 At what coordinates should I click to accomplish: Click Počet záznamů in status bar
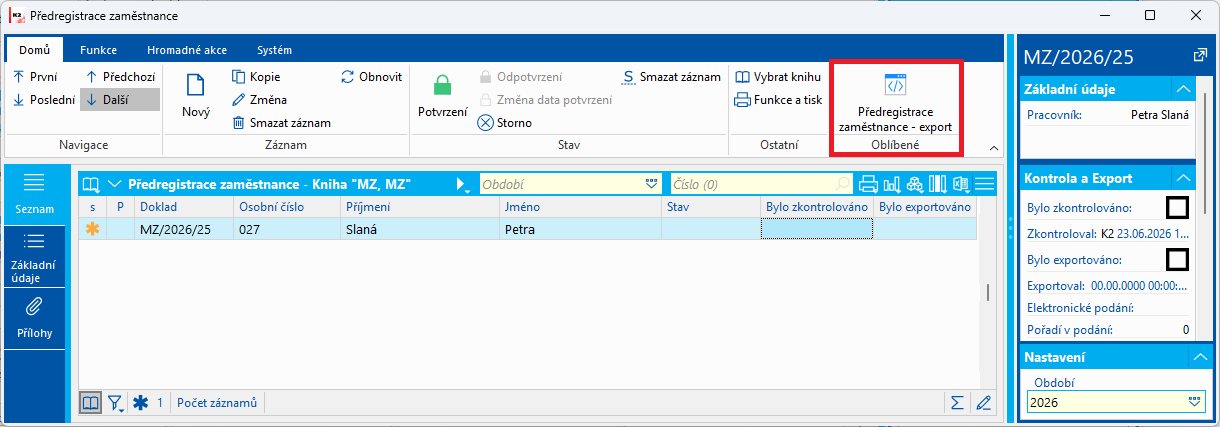click(217, 403)
